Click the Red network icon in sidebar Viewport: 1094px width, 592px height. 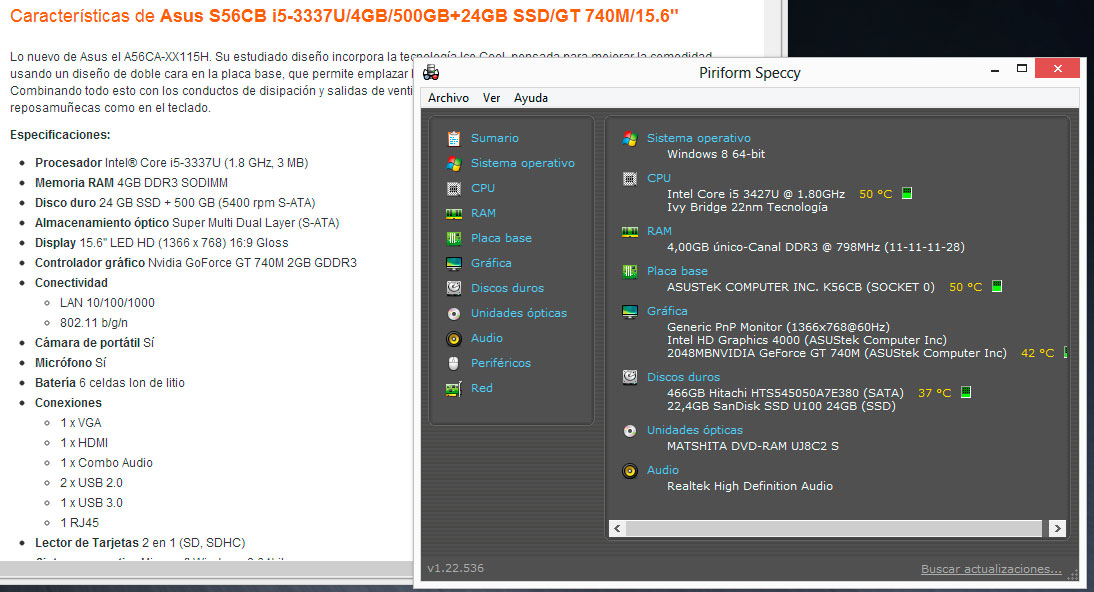(x=454, y=389)
